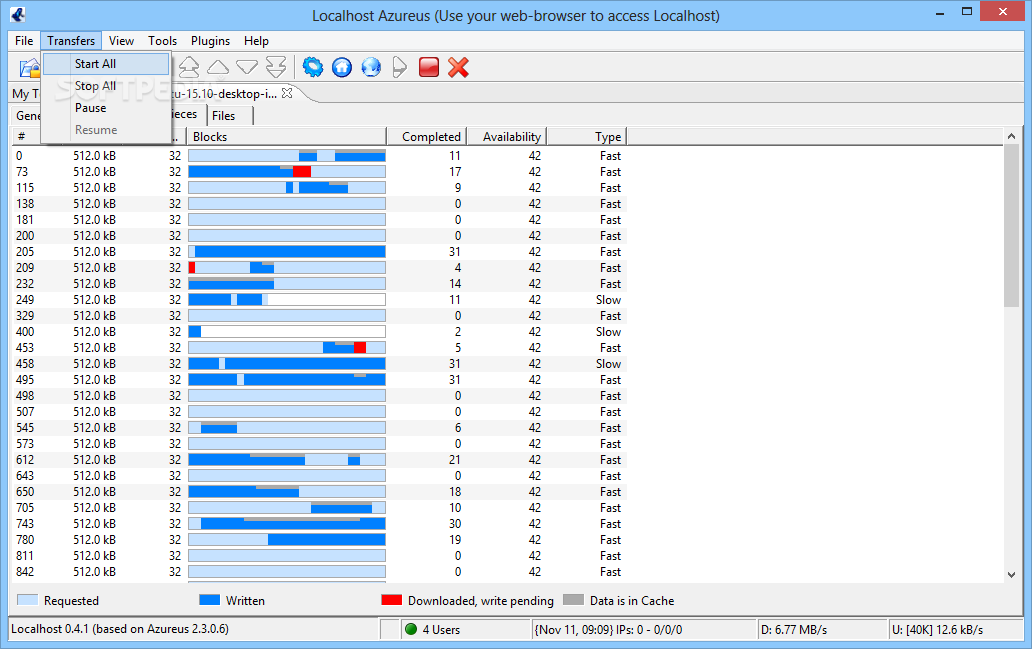
Task: Close the ubuntu-15.10-desktop tab with its X
Action: tap(287, 93)
